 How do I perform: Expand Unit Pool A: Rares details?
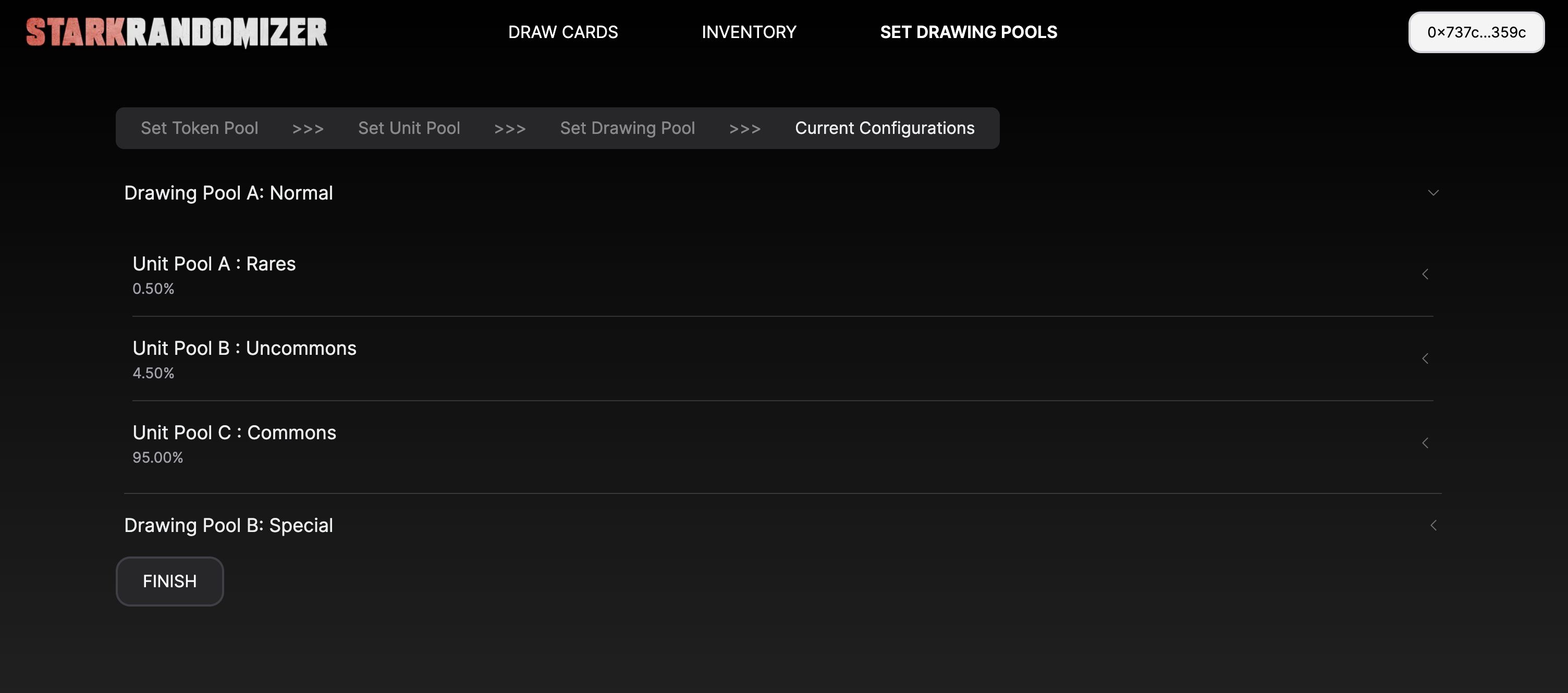tap(1426, 273)
